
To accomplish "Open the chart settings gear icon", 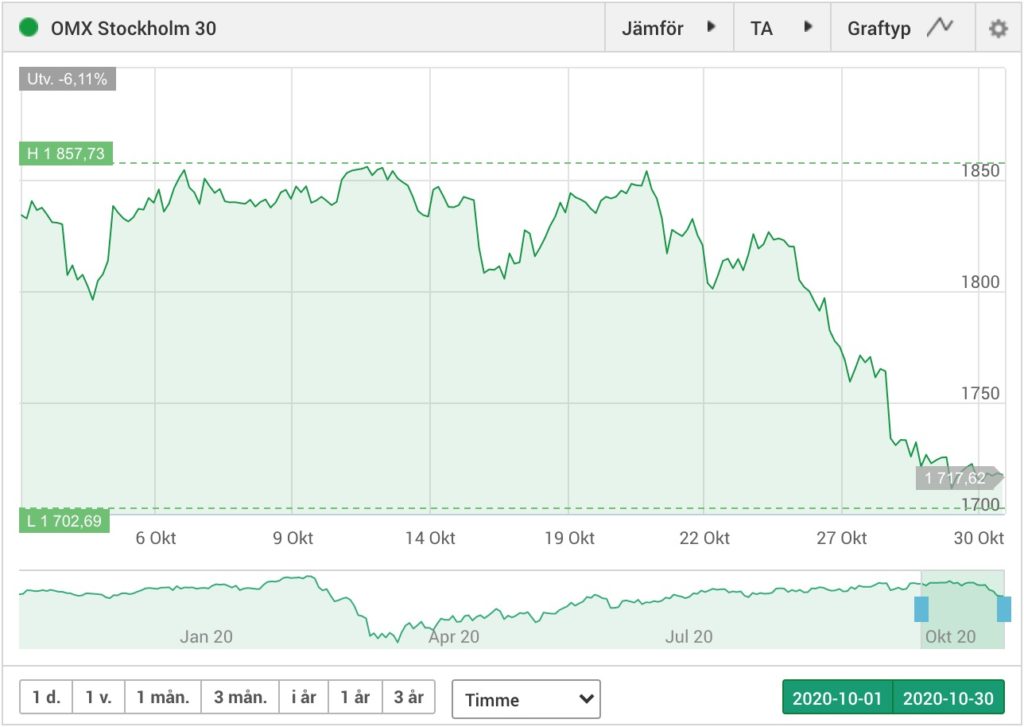I will click(998, 28).
